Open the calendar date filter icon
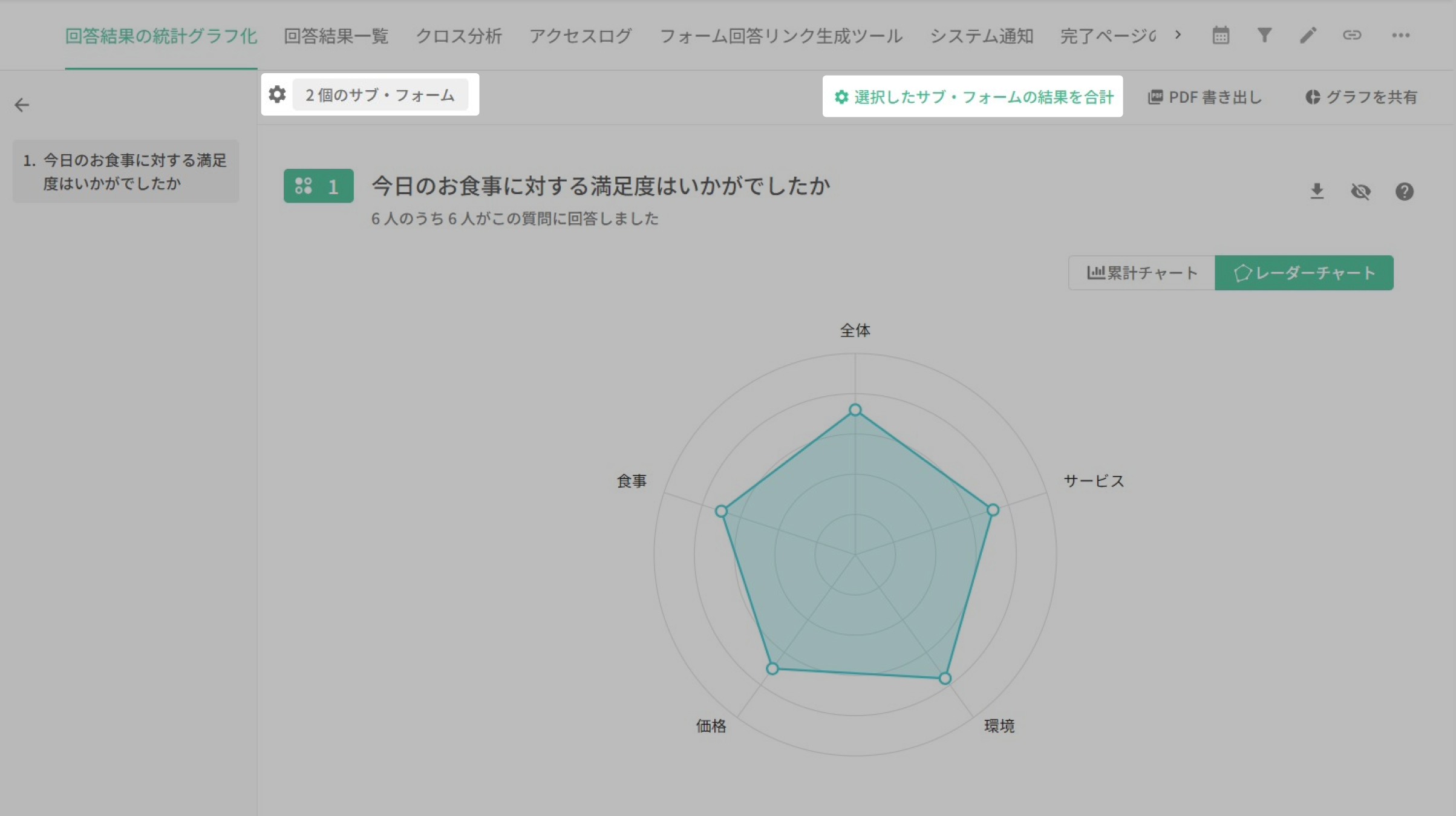The width and height of the screenshot is (1456, 816). click(1220, 35)
